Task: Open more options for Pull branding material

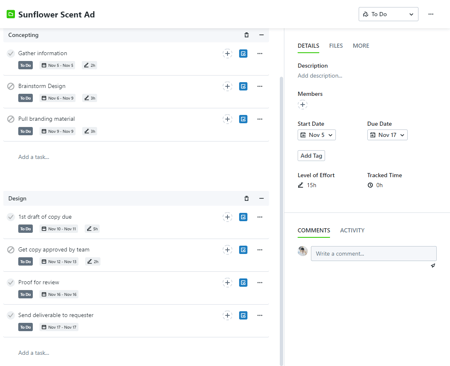Action: 260,119
